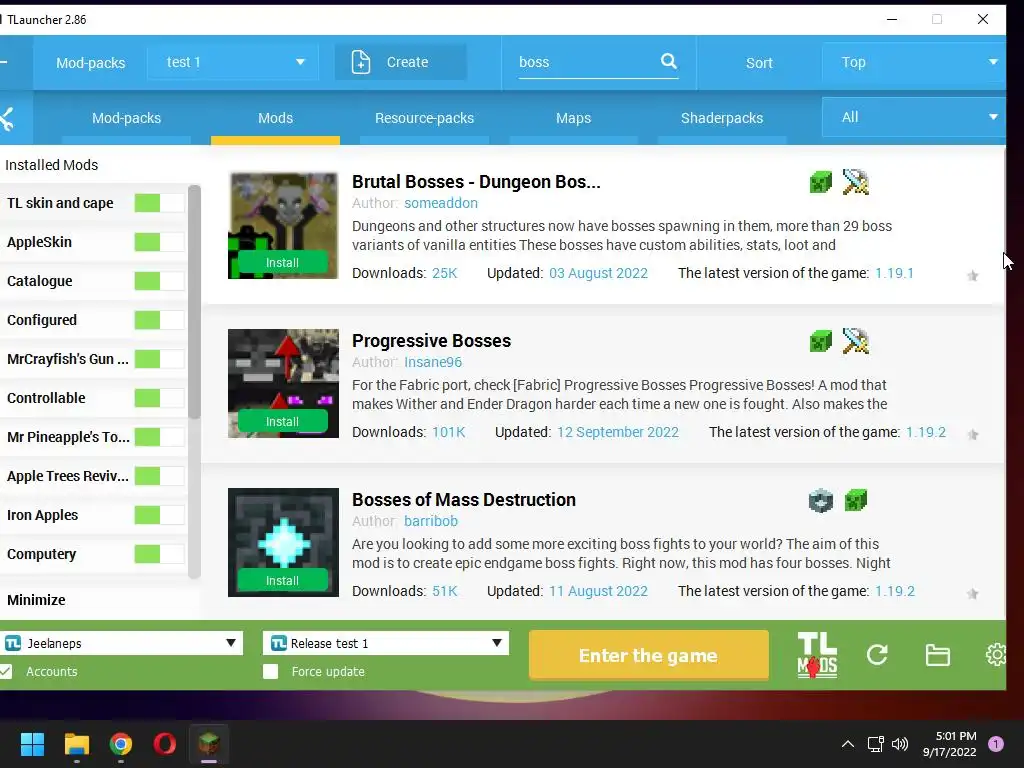This screenshot has width=1024, height=768.
Task: Toggle Mr Pineapple's To... mod switch
Action: click(159, 437)
